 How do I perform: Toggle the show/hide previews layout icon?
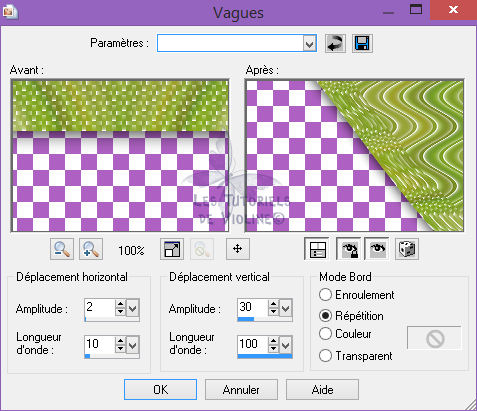point(316,249)
